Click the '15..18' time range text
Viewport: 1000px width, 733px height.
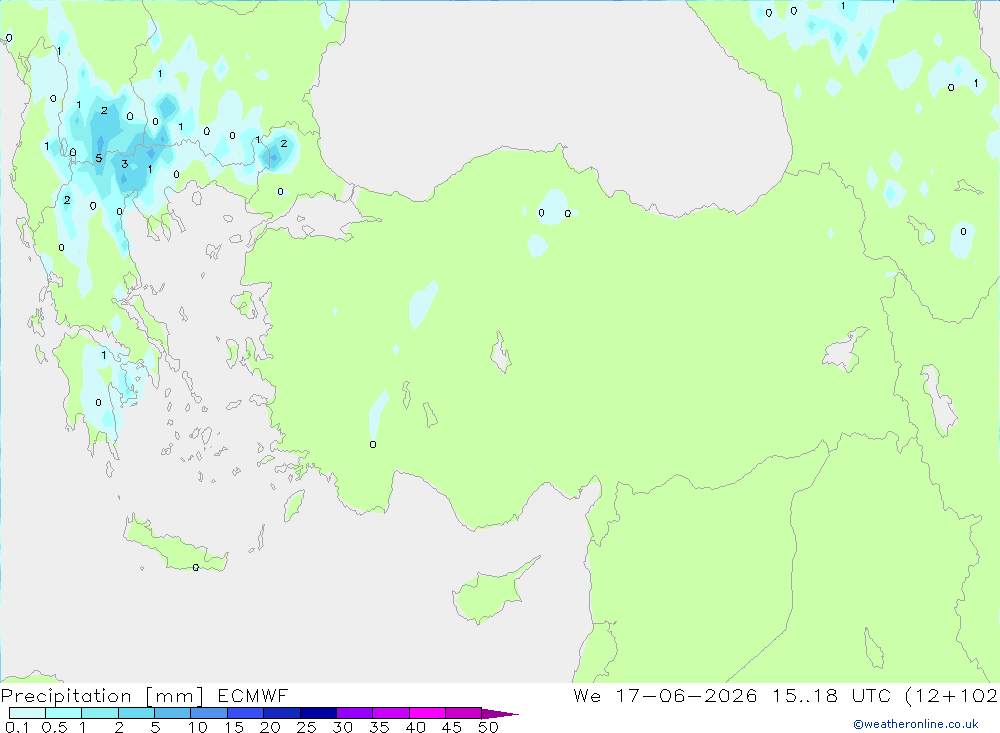tap(805, 695)
